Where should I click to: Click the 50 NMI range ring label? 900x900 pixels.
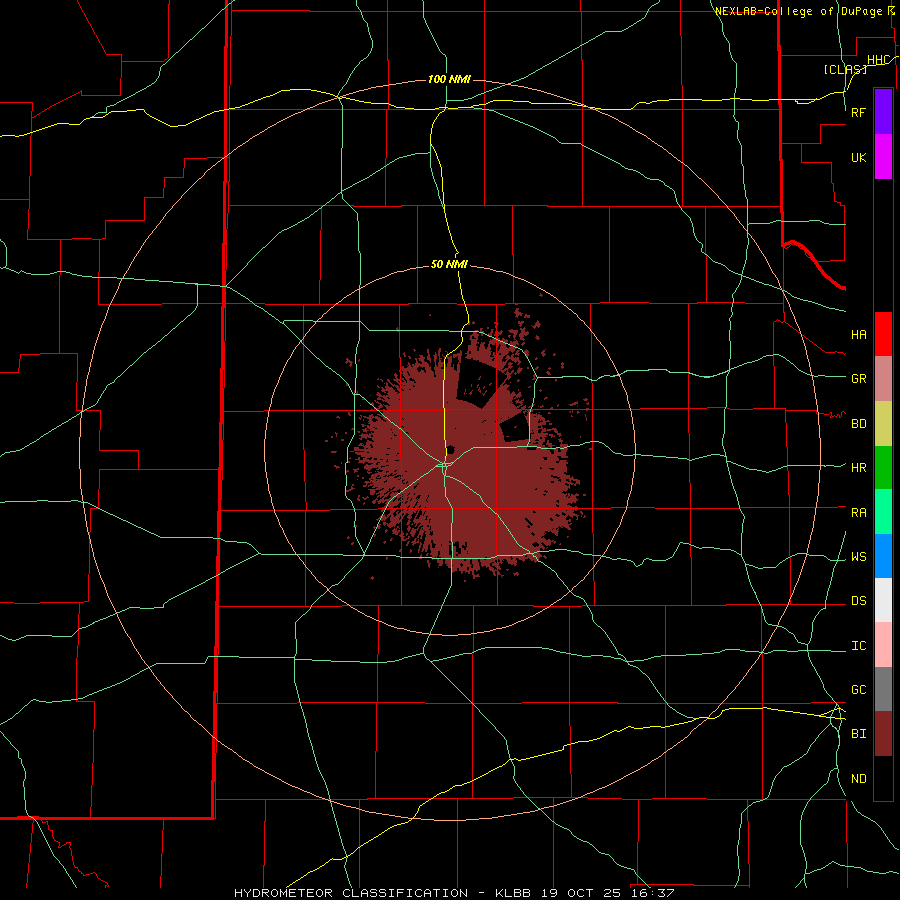coord(449,264)
